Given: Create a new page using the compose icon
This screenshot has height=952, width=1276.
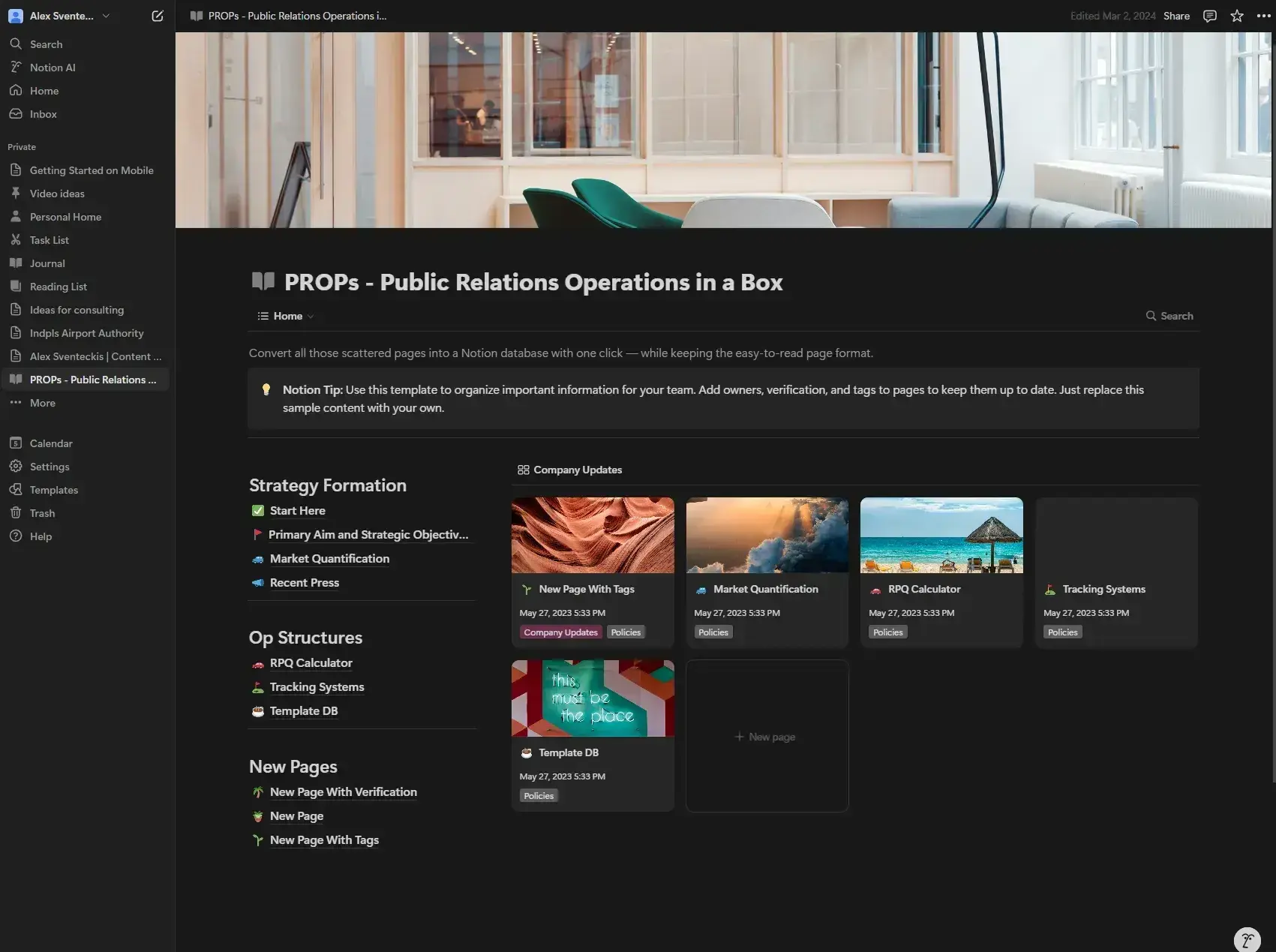Looking at the screenshot, I should coord(157,15).
